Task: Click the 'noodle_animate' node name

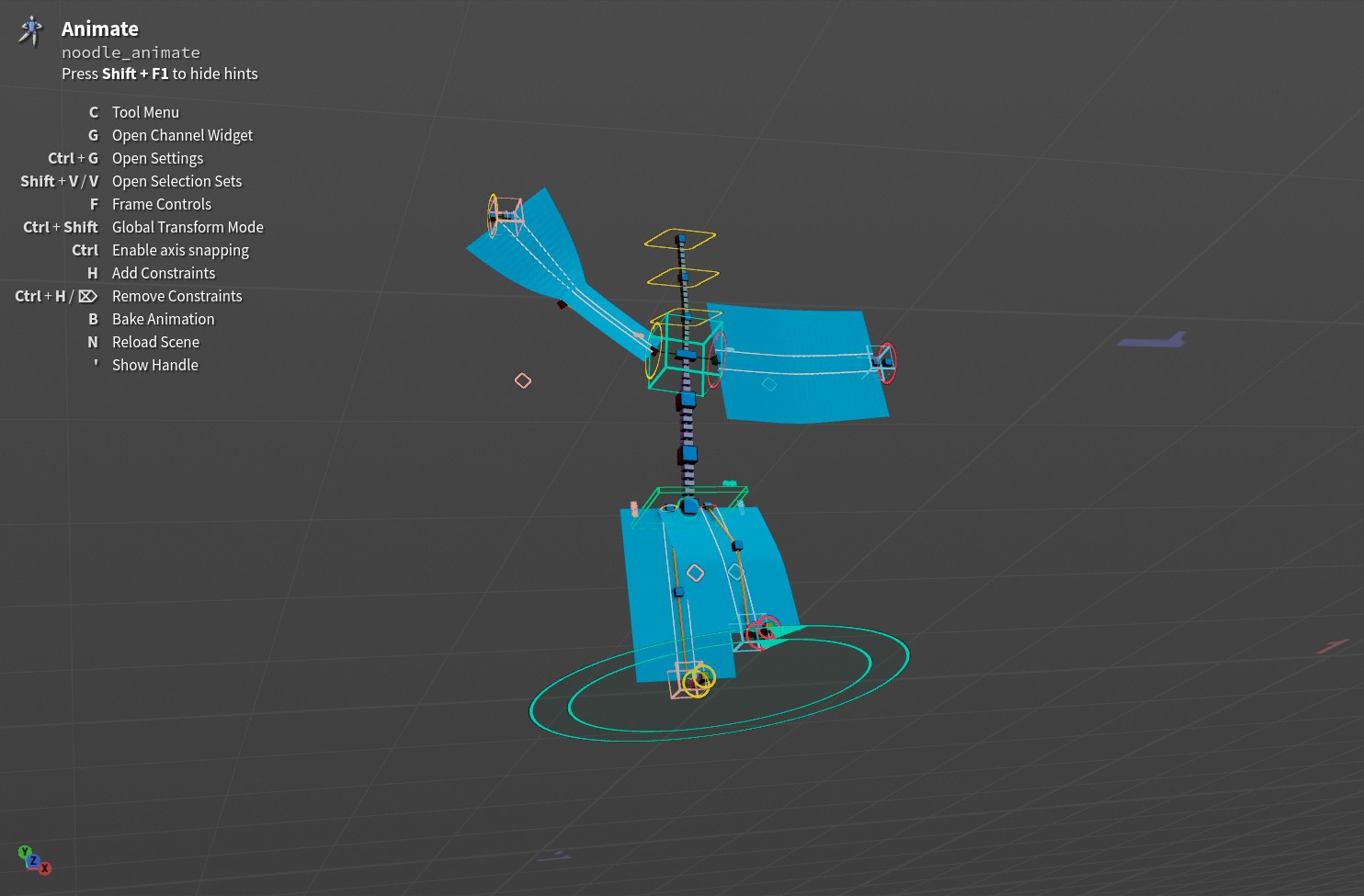Action: 131,52
